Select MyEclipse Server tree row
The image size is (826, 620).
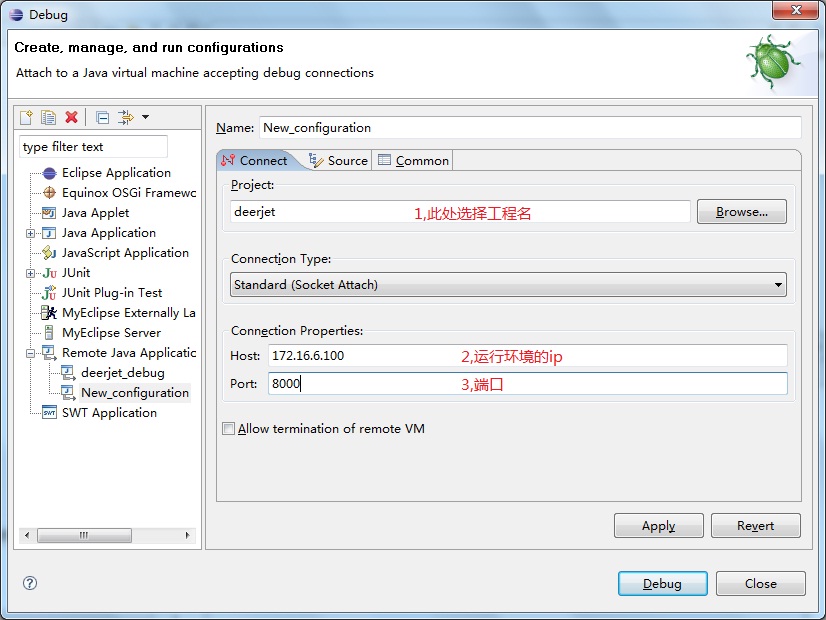click(111, 333)
